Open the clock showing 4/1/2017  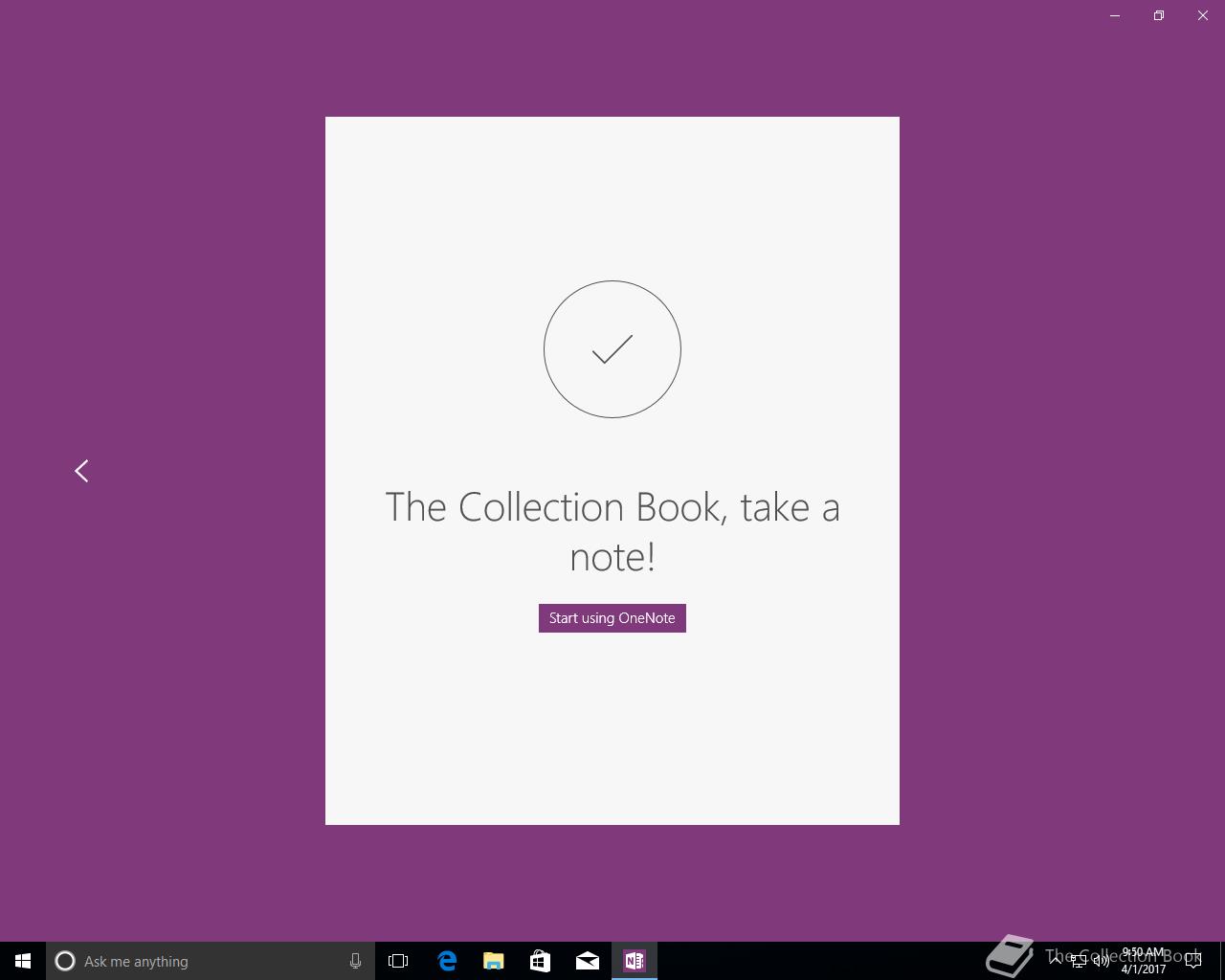(1144, 961)
